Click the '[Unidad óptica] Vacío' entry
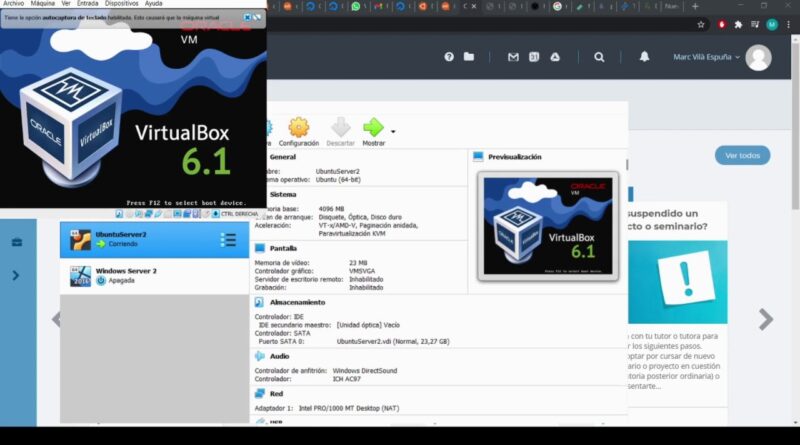Viewport: 800px width, 445px height. click(368, 325)
